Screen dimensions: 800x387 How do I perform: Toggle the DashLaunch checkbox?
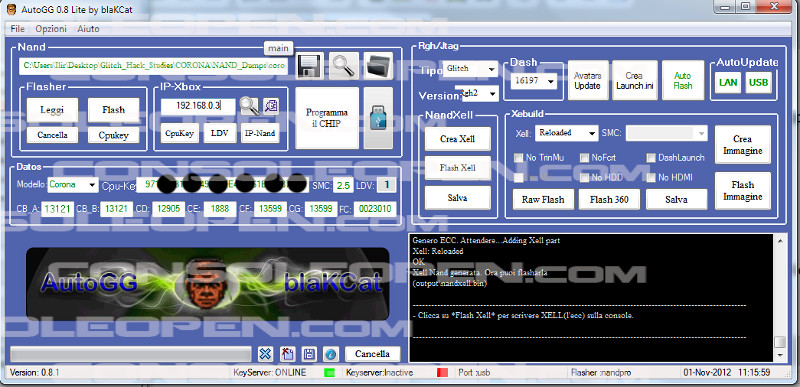(651, 158)
